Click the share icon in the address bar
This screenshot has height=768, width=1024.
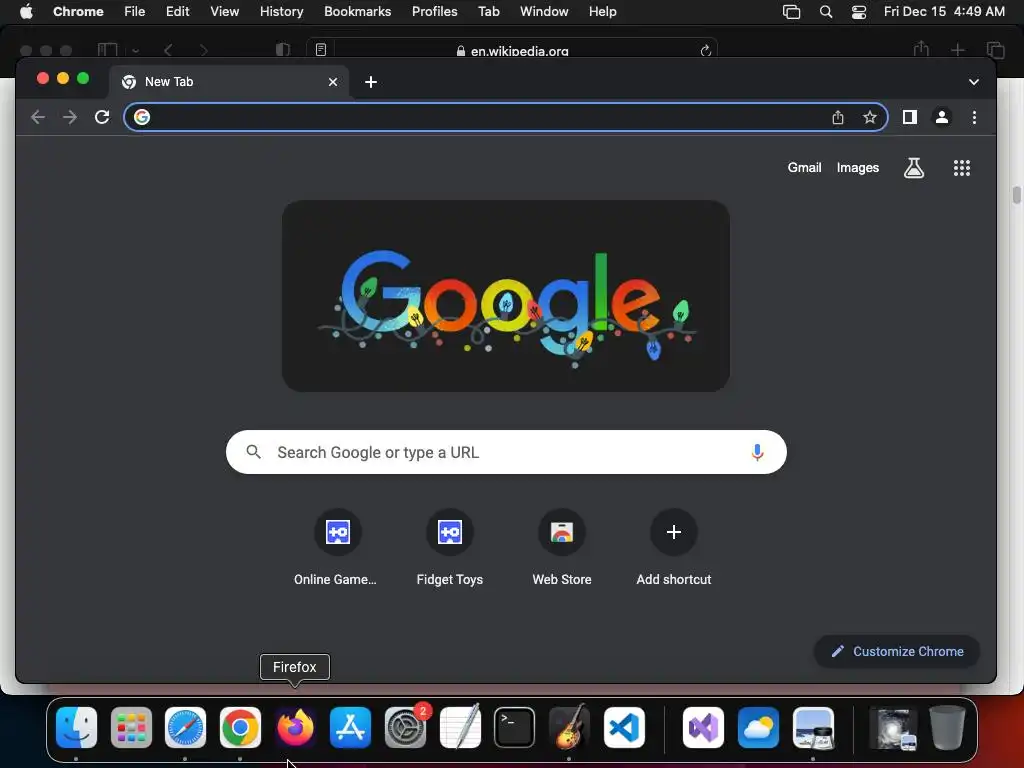pyautogui.click(x=838, y=117)
